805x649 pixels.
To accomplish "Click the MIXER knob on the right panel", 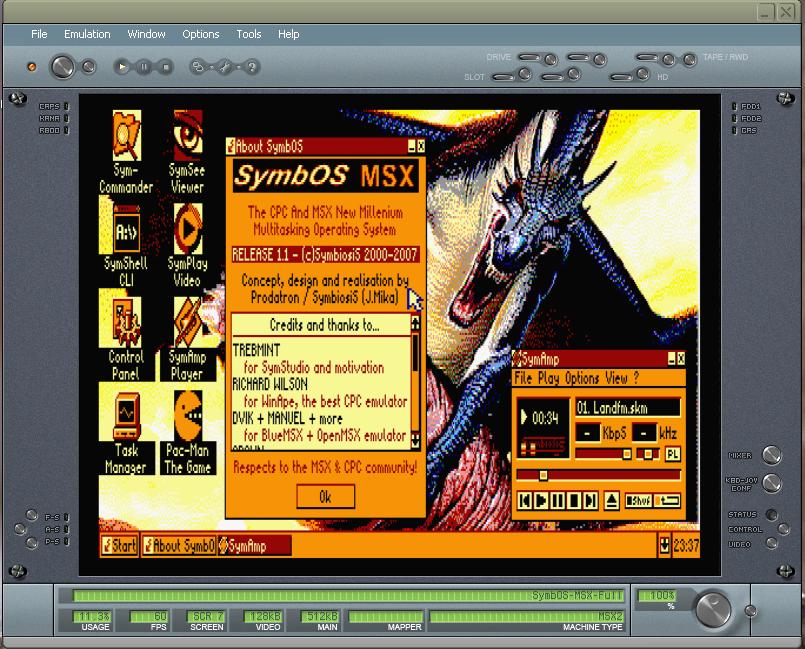I will (771, 455).
